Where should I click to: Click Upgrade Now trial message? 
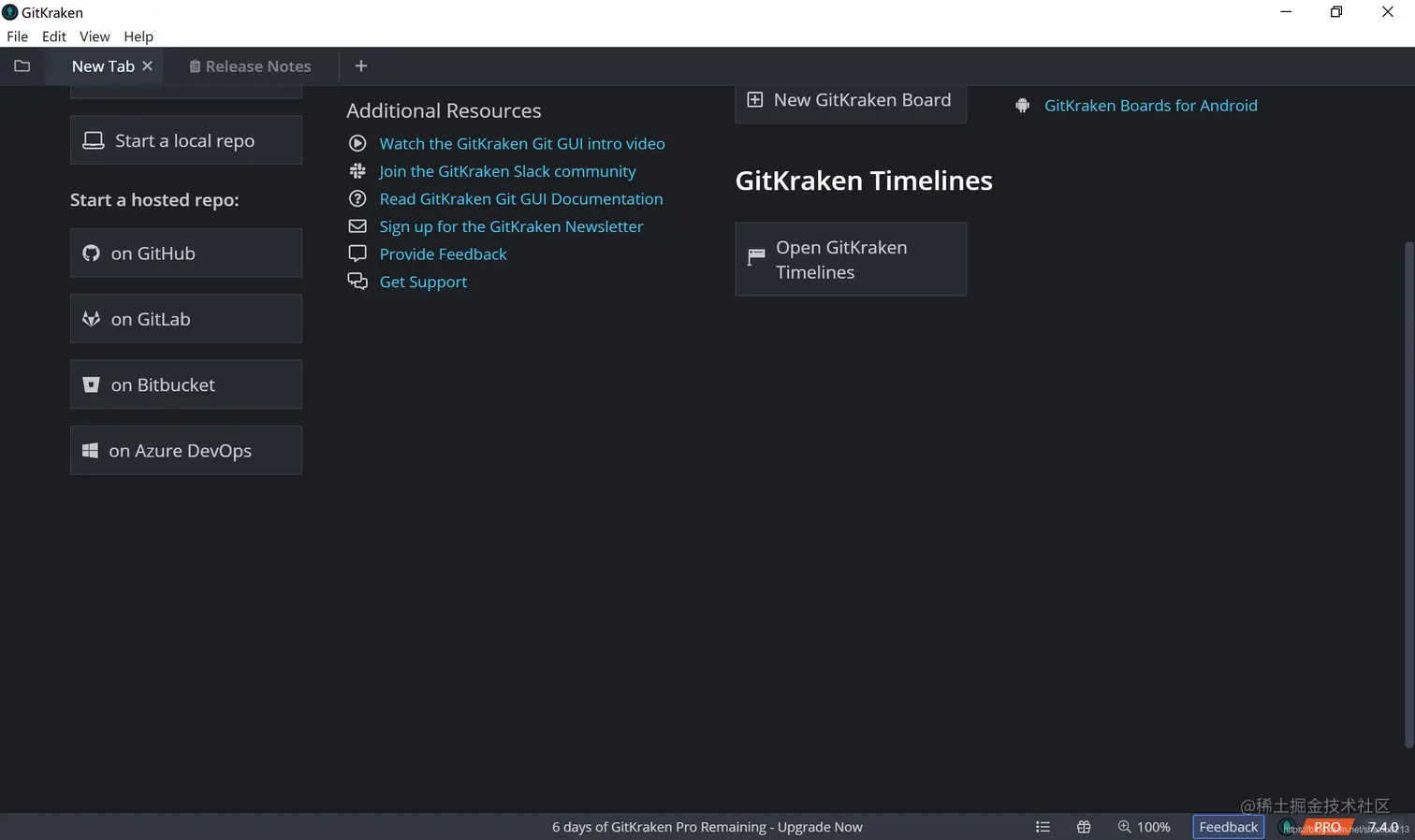click(707, 827)
